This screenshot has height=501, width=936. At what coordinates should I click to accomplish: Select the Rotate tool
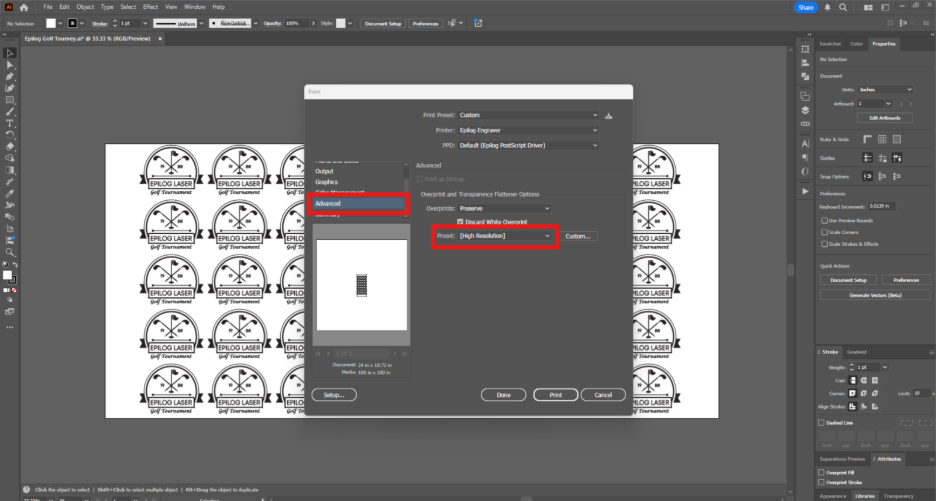point(10,135)
